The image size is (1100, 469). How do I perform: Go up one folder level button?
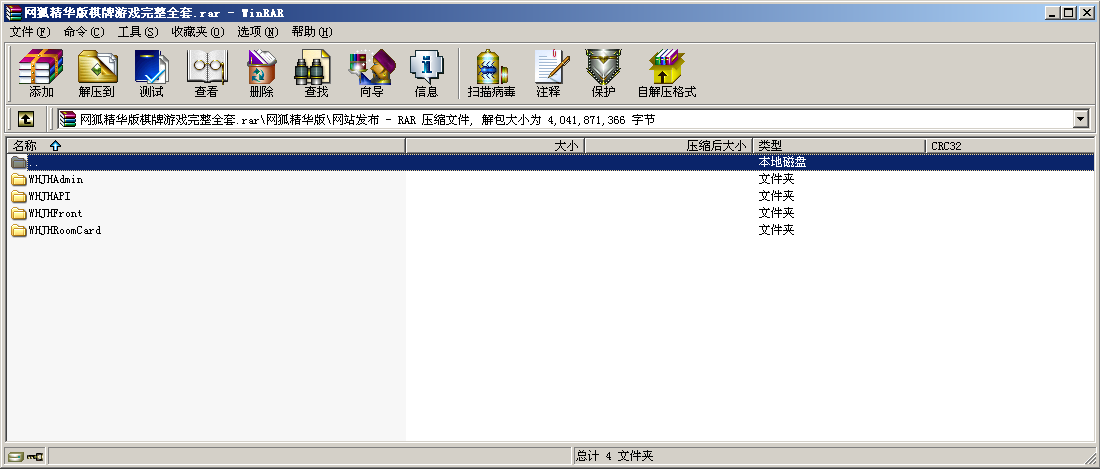coord(26,119)
